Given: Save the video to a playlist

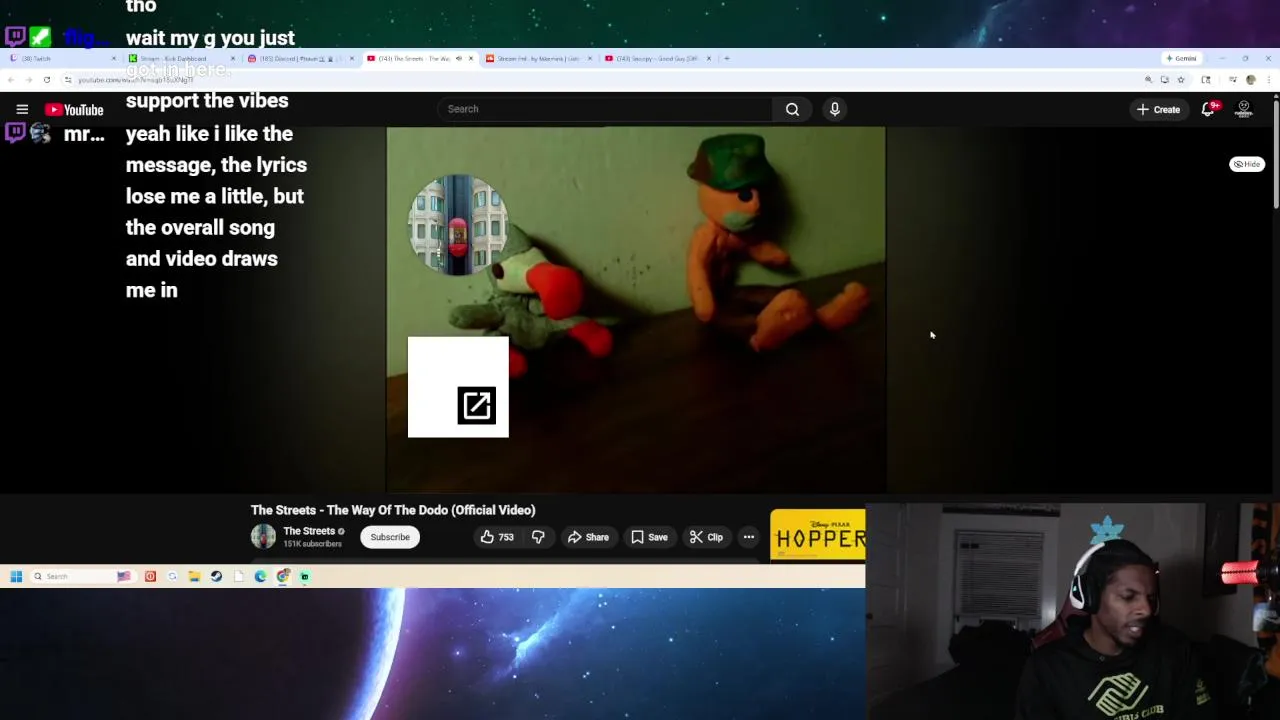Looking at the screenshot, I should point(649,537).
